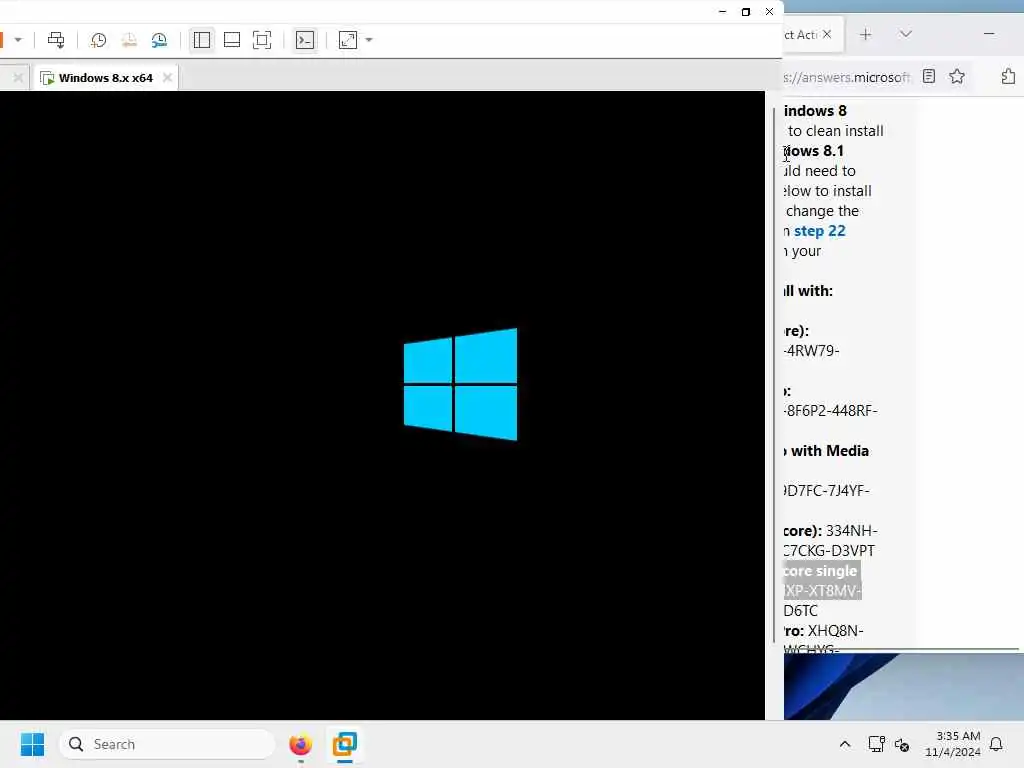The image size is (1024, 768).
Task: Close the current browser tab
Action: click(827, 34)
